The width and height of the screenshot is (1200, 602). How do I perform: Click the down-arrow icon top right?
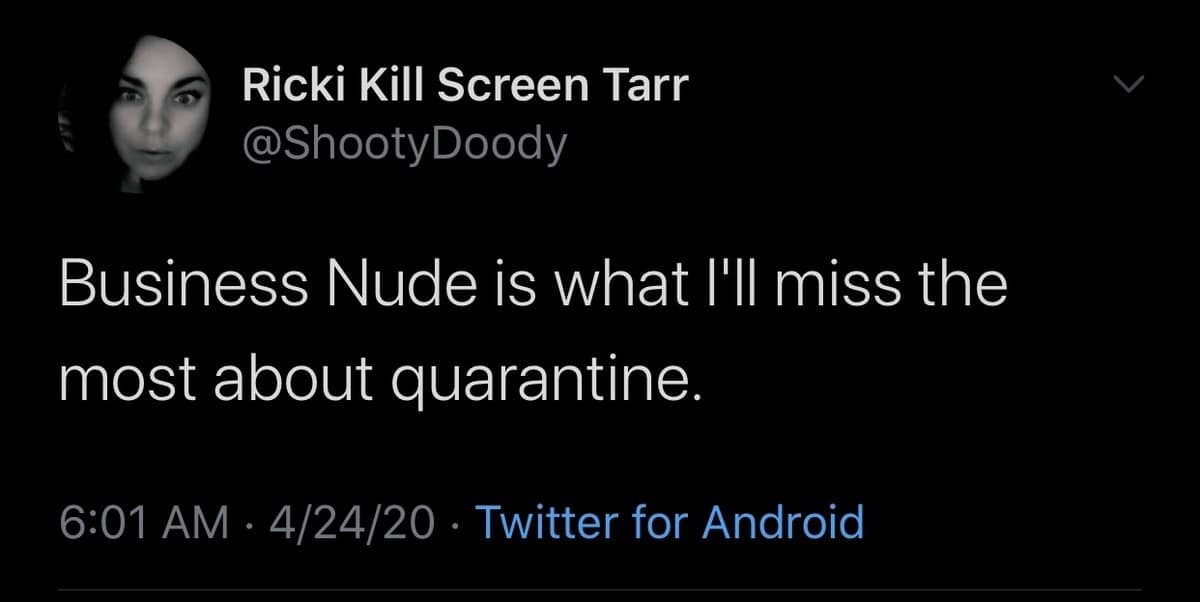click(1130, 85)
